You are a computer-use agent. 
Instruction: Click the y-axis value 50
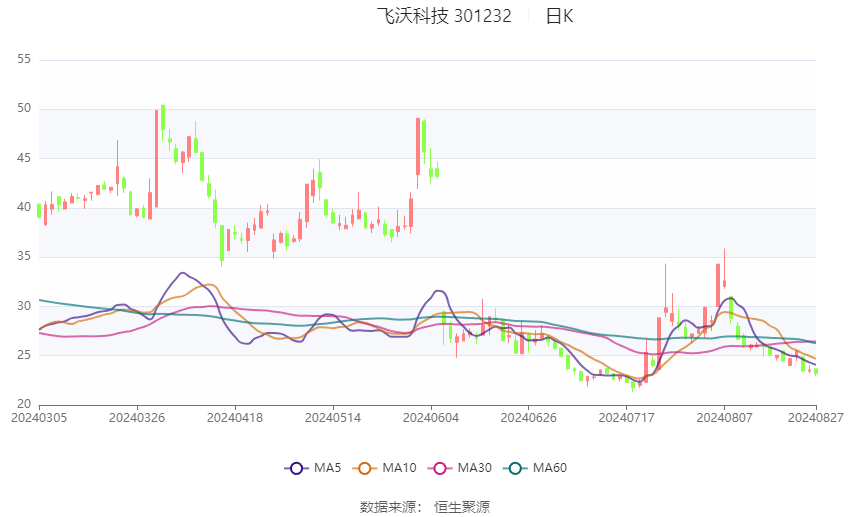pyautogui.click(x=24, y=108)
